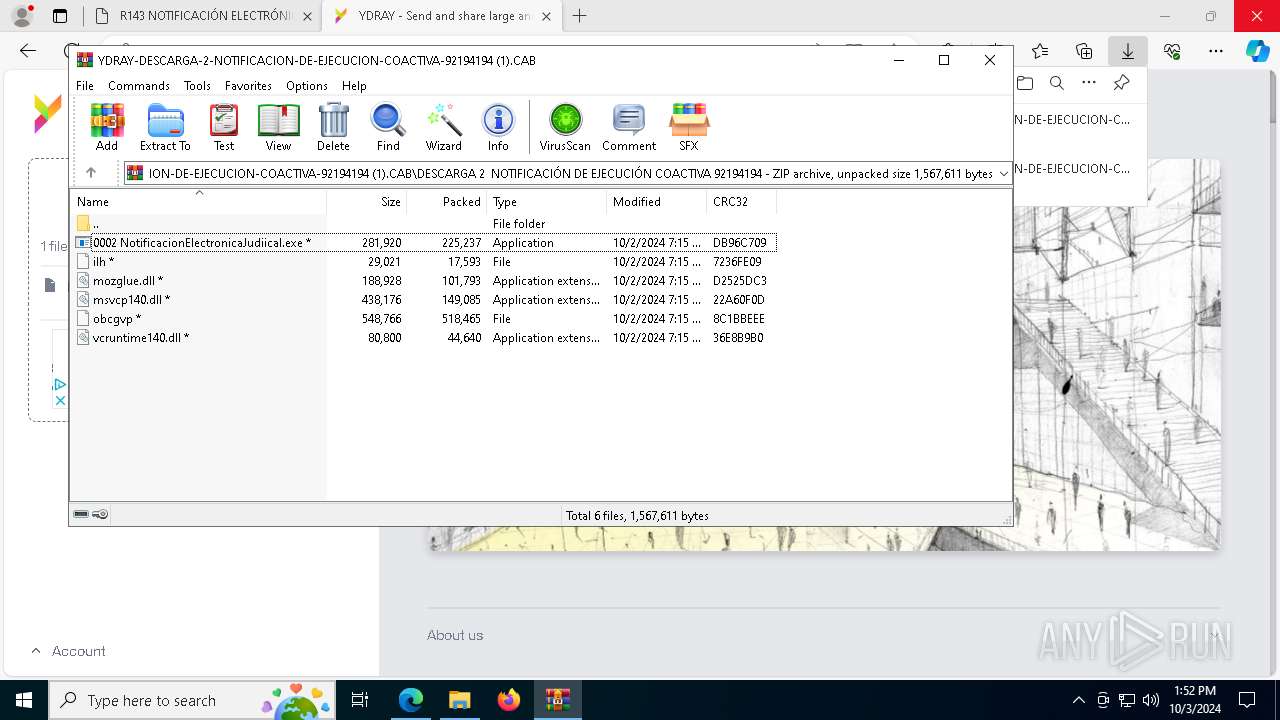The height and width of the screenshot is (720, 1280).
Task: Open Edge favorites star icon
Action: [1040, 51]
